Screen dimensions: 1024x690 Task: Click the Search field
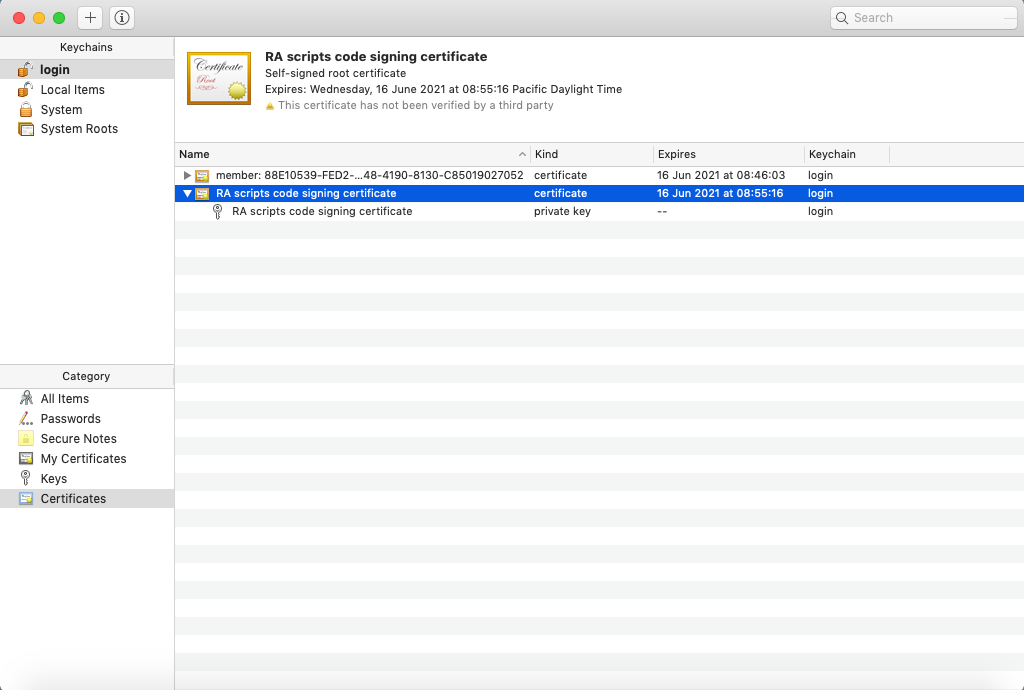click(925, 18)
